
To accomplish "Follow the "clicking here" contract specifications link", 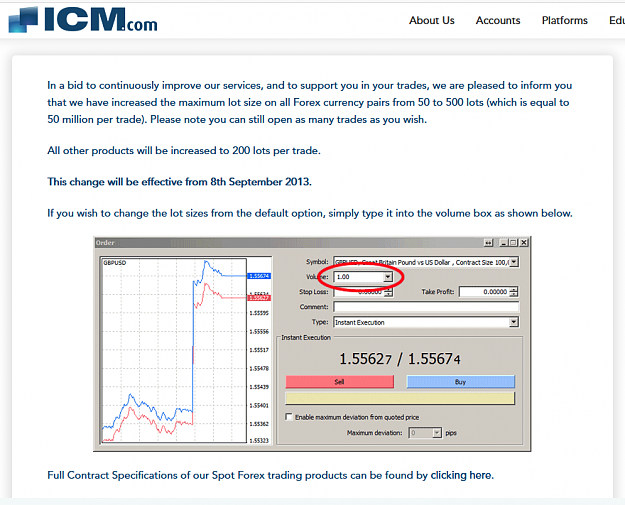I will tap(462, 475).
